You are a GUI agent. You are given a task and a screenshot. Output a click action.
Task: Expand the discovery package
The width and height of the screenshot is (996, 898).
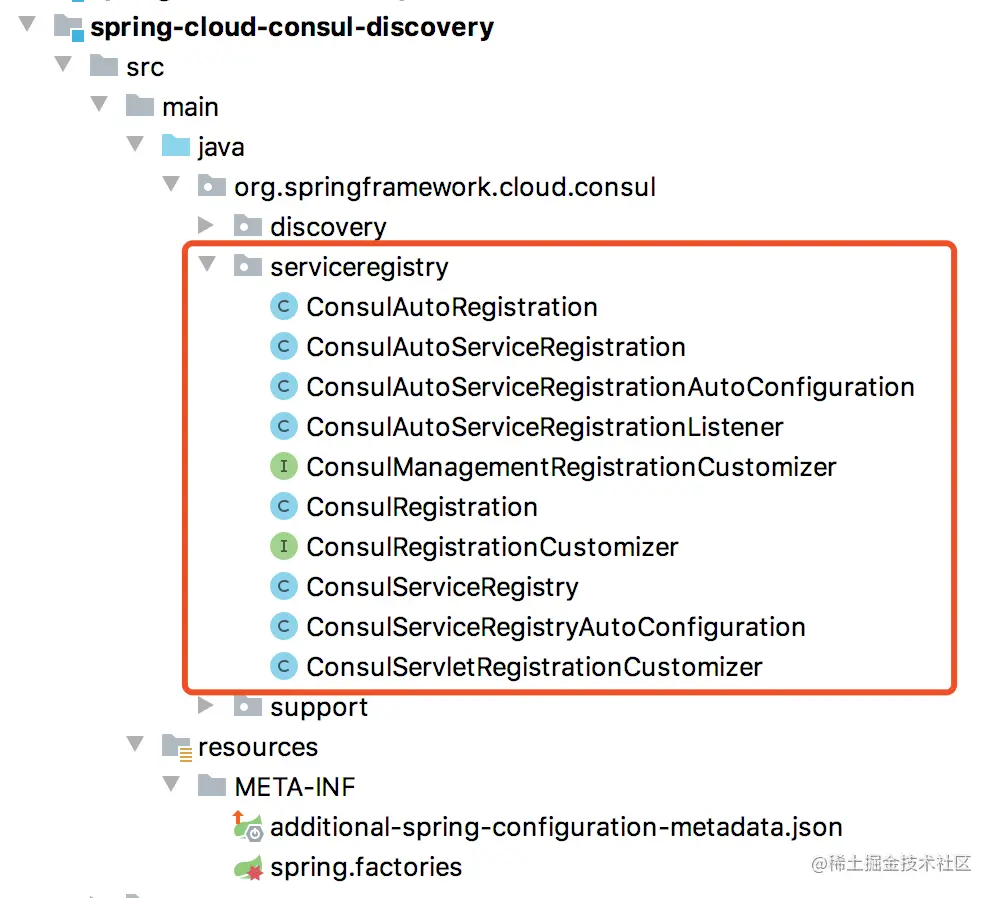[206, 226]
